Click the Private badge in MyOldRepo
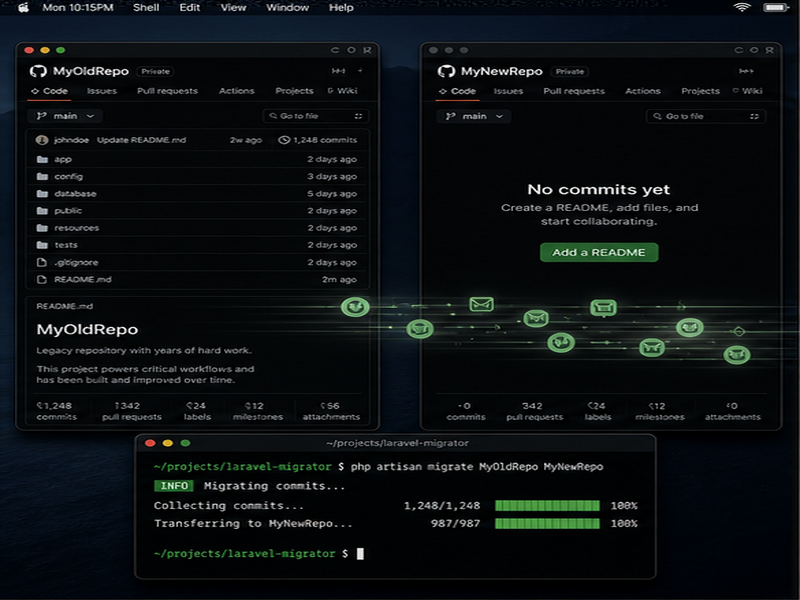Screen dimensions: 800x600 pyautogui.click(x=155, y=71)
